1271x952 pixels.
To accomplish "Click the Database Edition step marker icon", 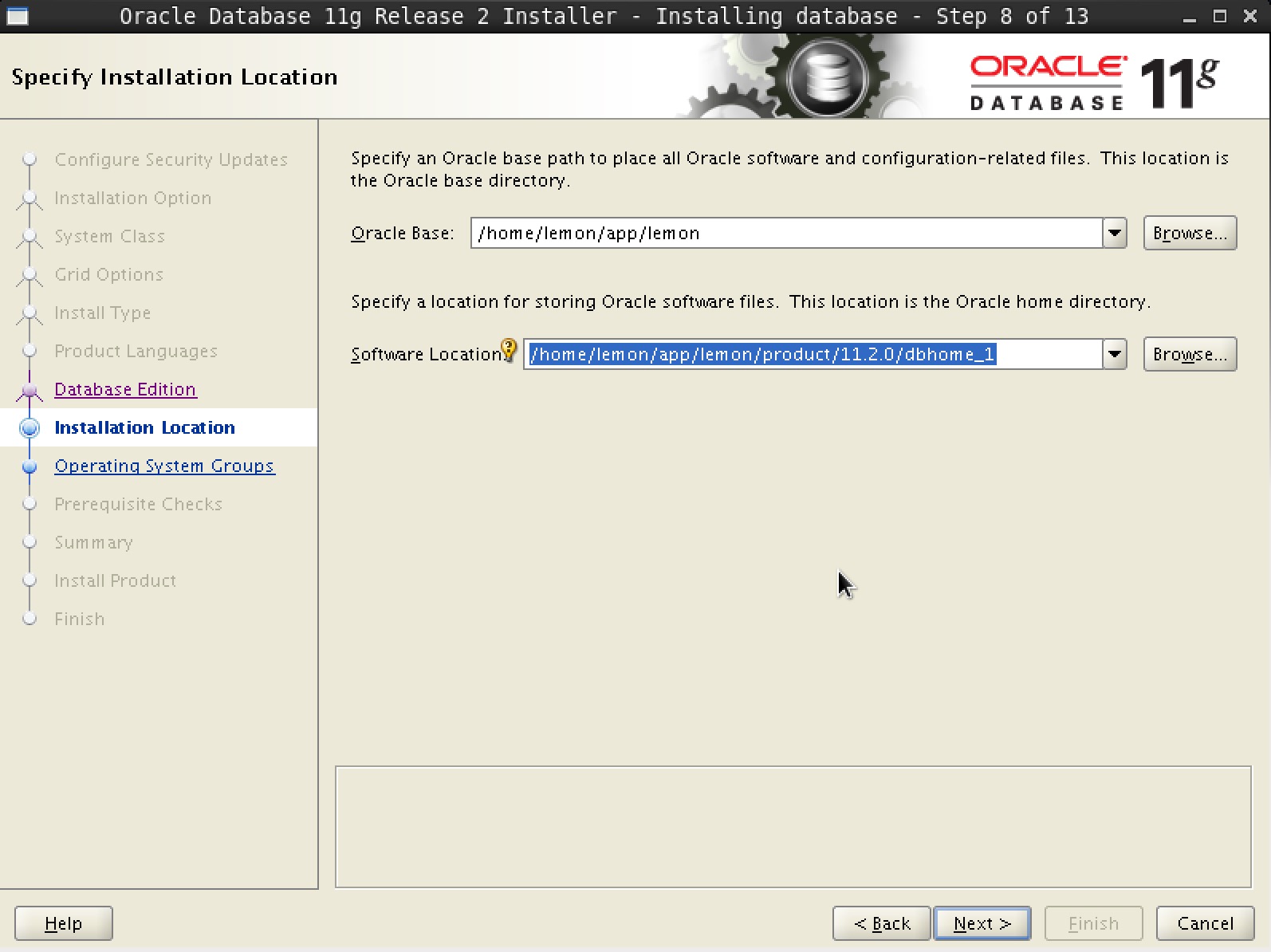I will 30,390.
